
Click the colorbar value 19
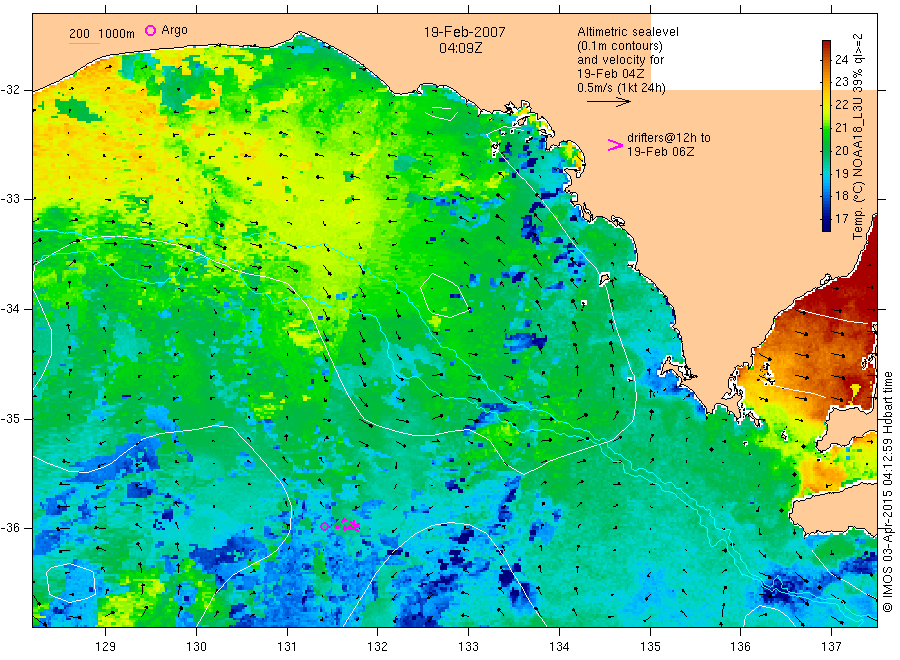pyautogui.click(x=841, y=173)
